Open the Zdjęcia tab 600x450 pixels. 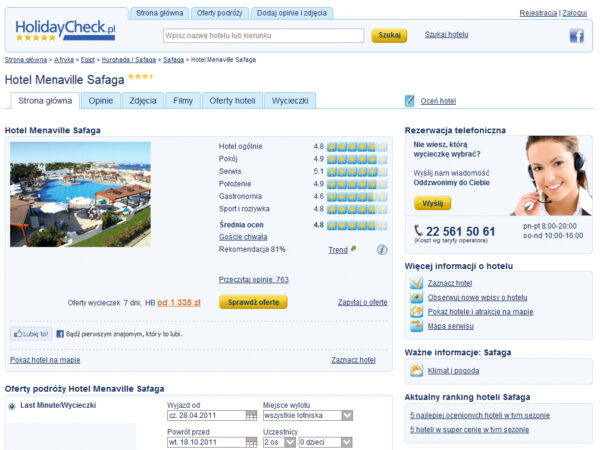[143, 100]
